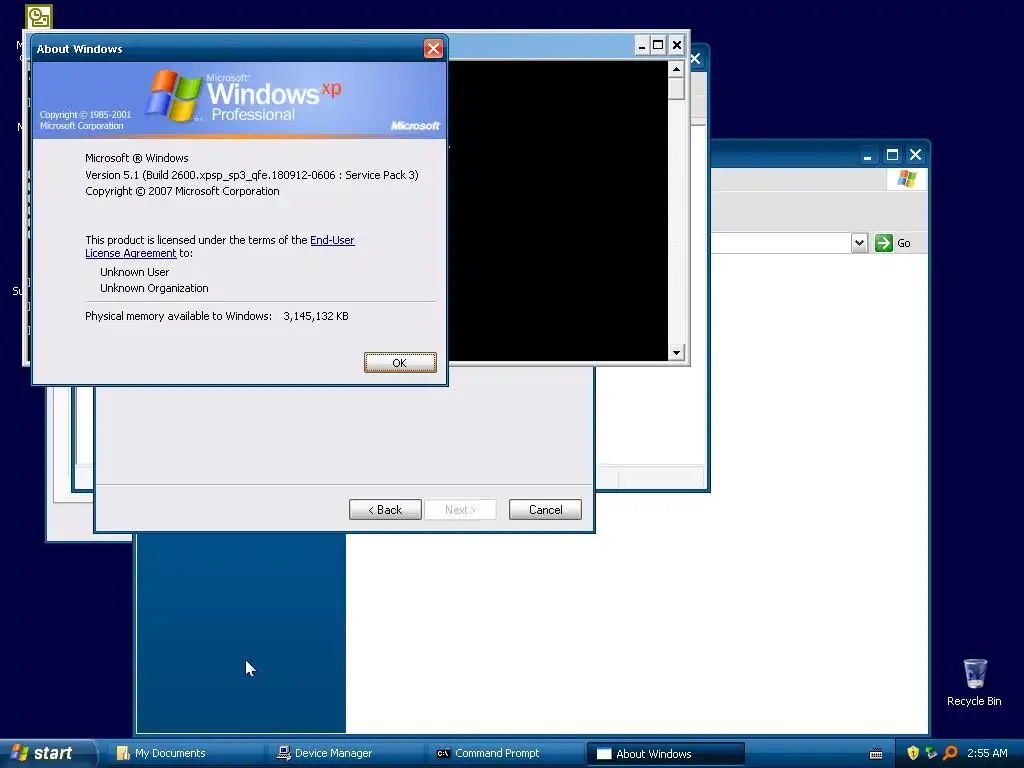Close the Command Prompt window
The image size is (1024, 768).
click(677, 45)
